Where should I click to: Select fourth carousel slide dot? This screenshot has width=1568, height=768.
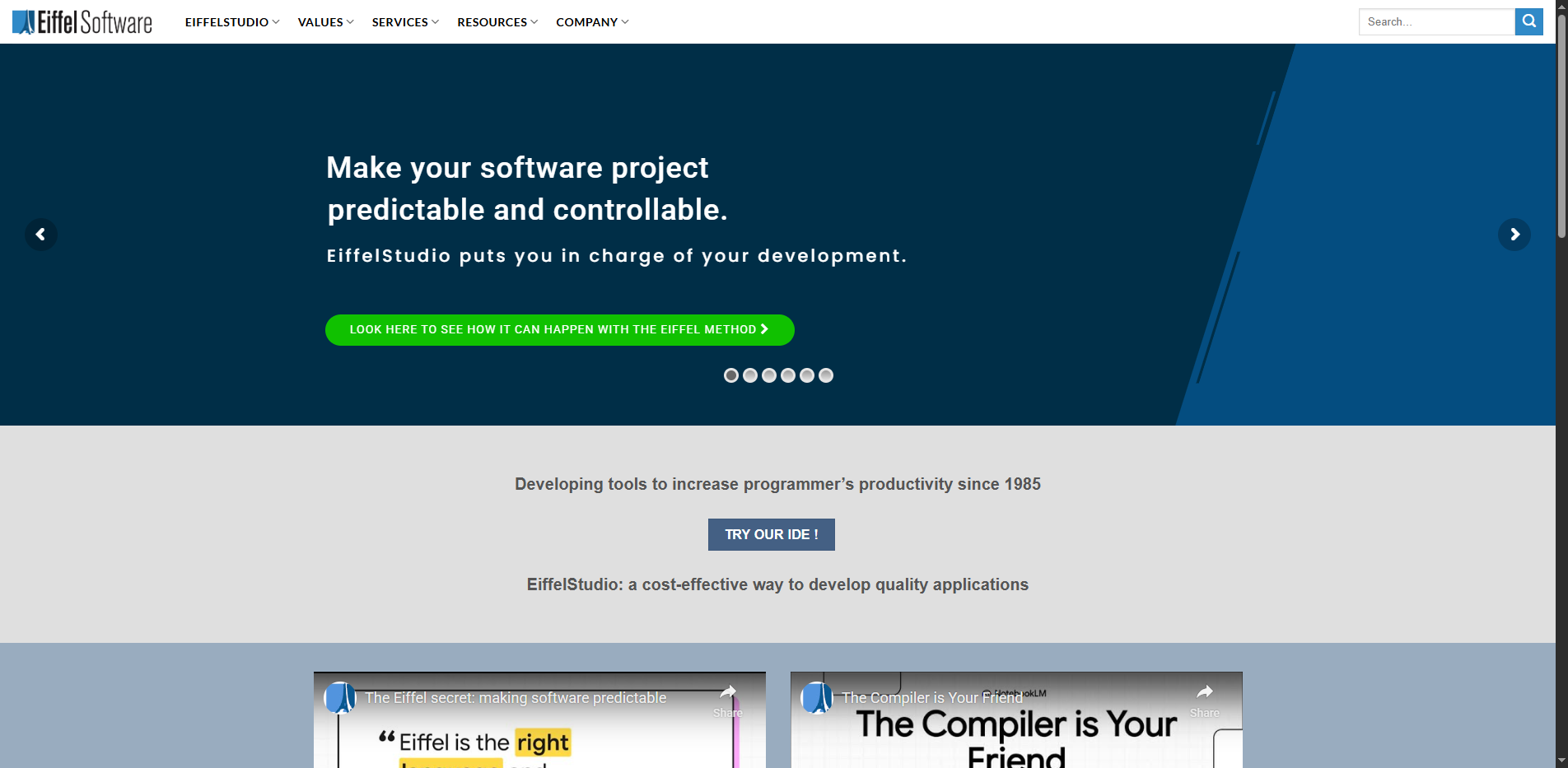pyautogui.click(x=788, y=375)
